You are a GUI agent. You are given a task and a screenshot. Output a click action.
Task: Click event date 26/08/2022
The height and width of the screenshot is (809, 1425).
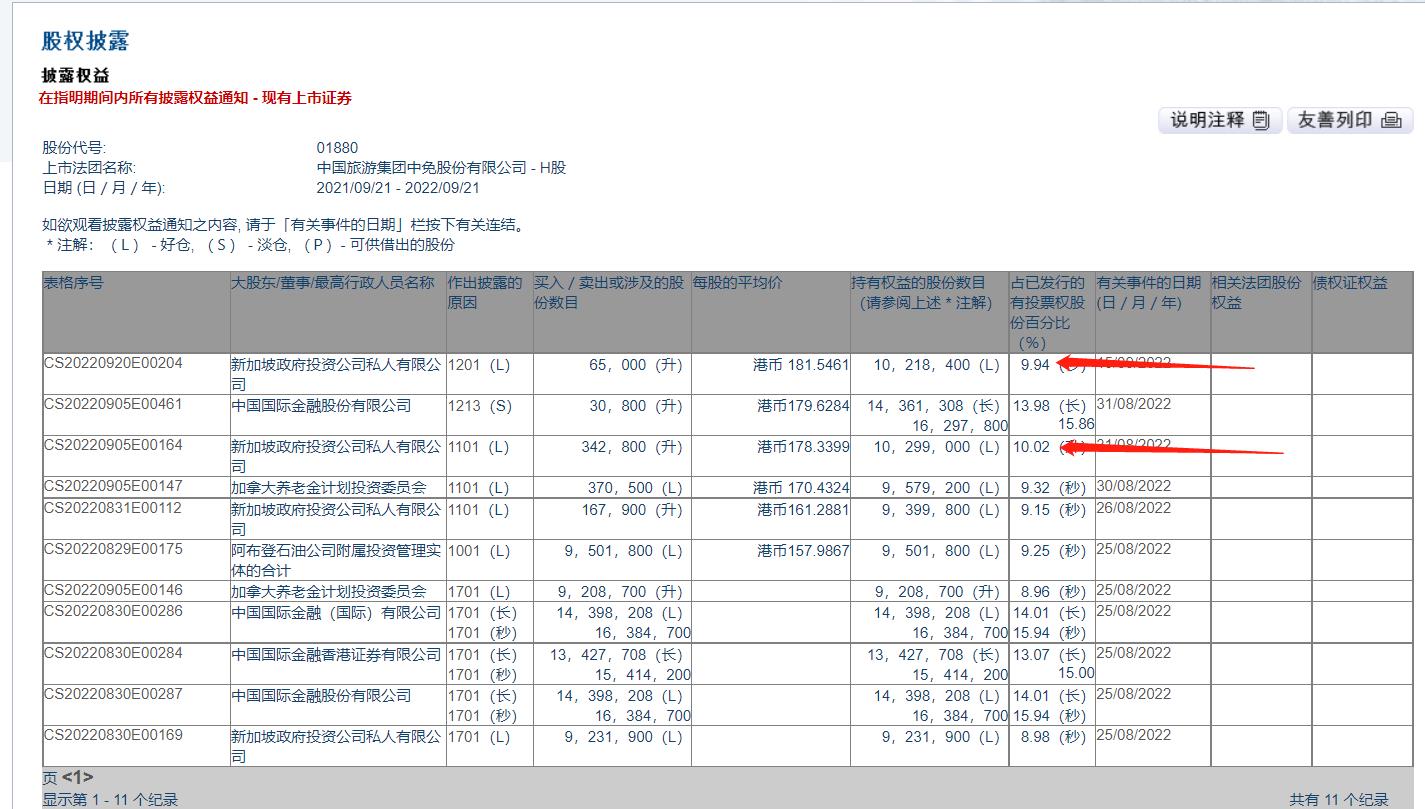(1134, 507)
